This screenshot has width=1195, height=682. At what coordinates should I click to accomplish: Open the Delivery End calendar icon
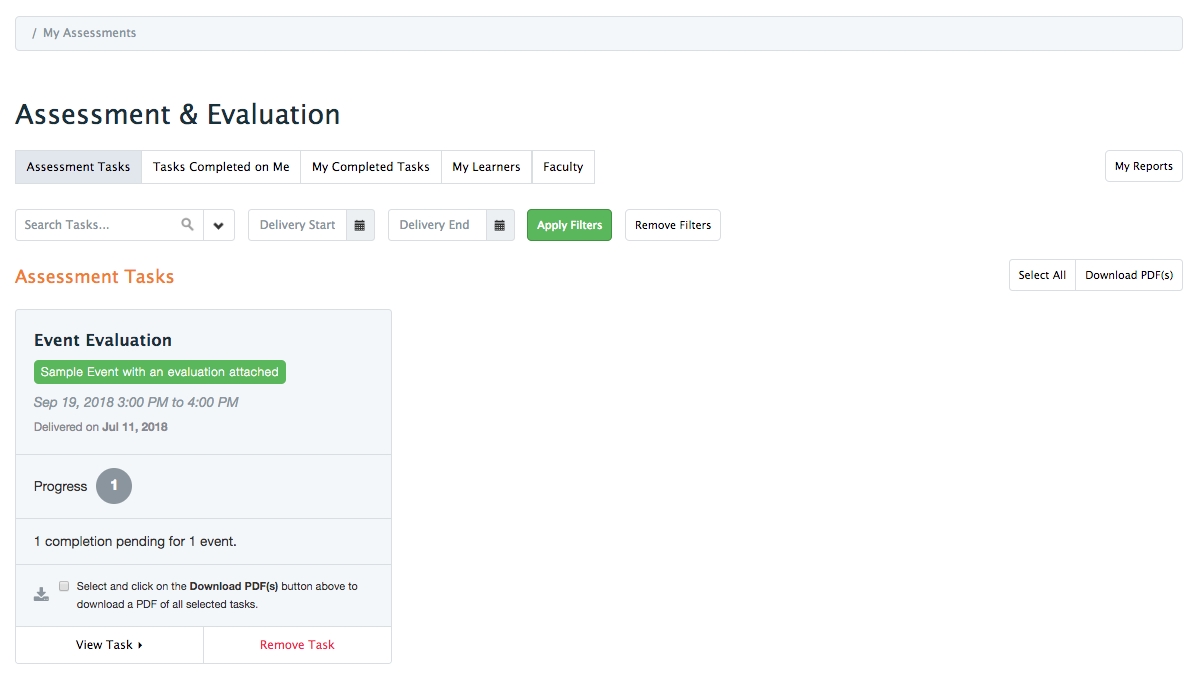pos(500,225)
